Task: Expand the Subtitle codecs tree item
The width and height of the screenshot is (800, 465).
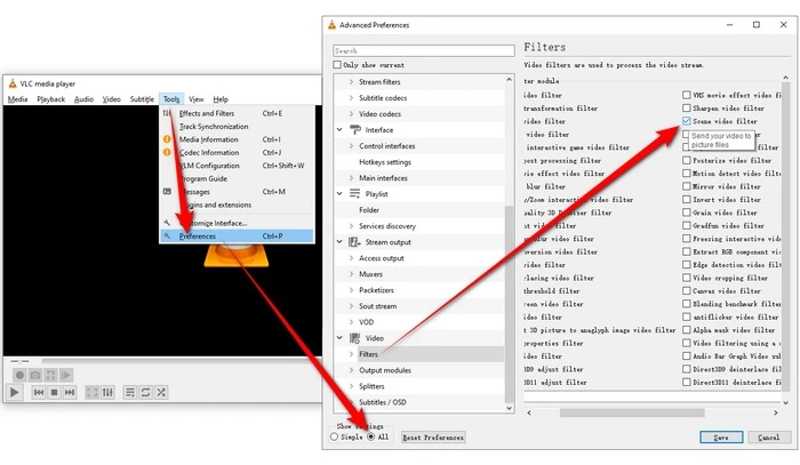Action: click(351, 98)
